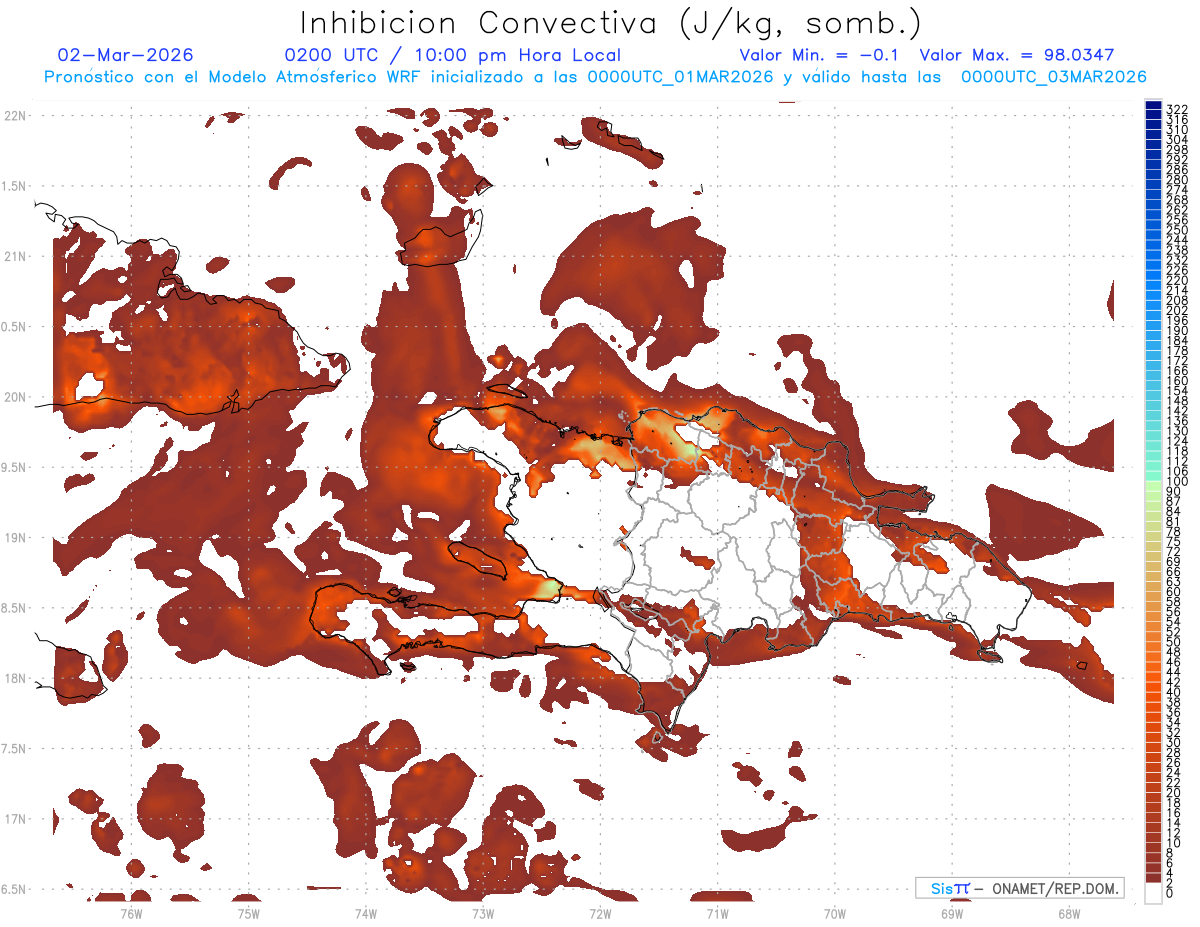Click the '74W' longitude label

(x=365, y=912)
